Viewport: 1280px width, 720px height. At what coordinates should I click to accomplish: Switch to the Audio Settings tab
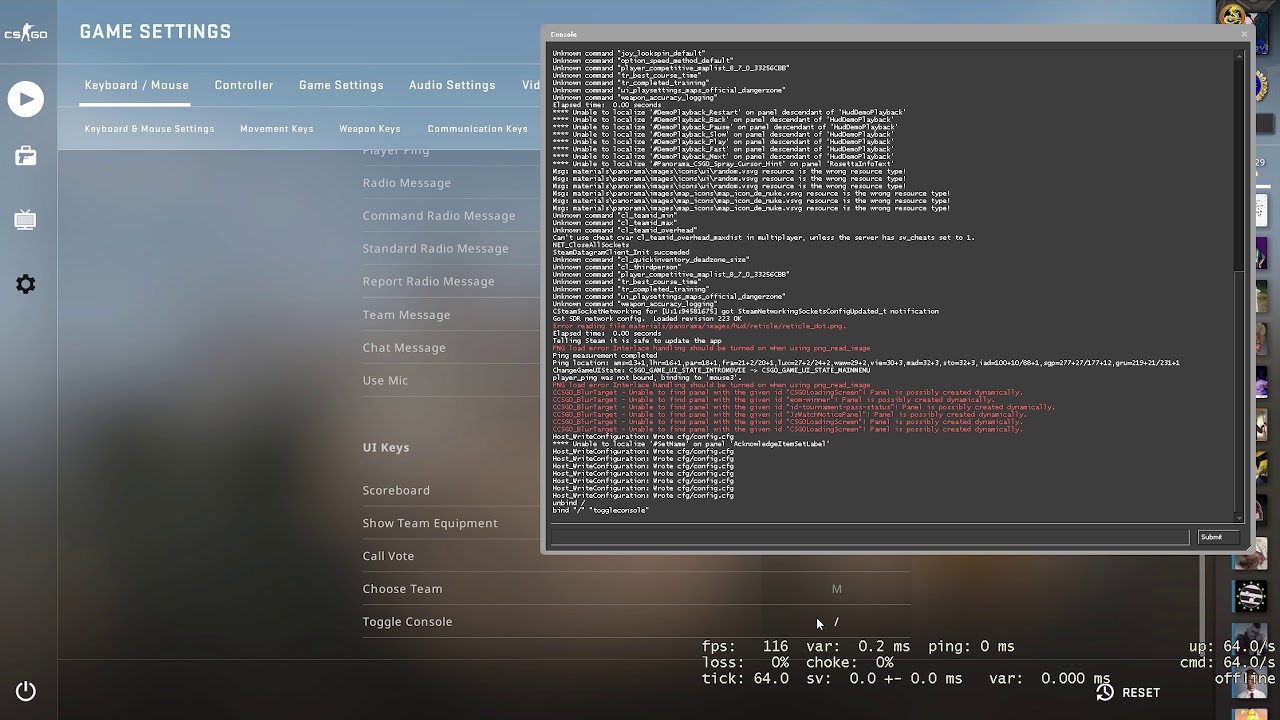[452, 85]
